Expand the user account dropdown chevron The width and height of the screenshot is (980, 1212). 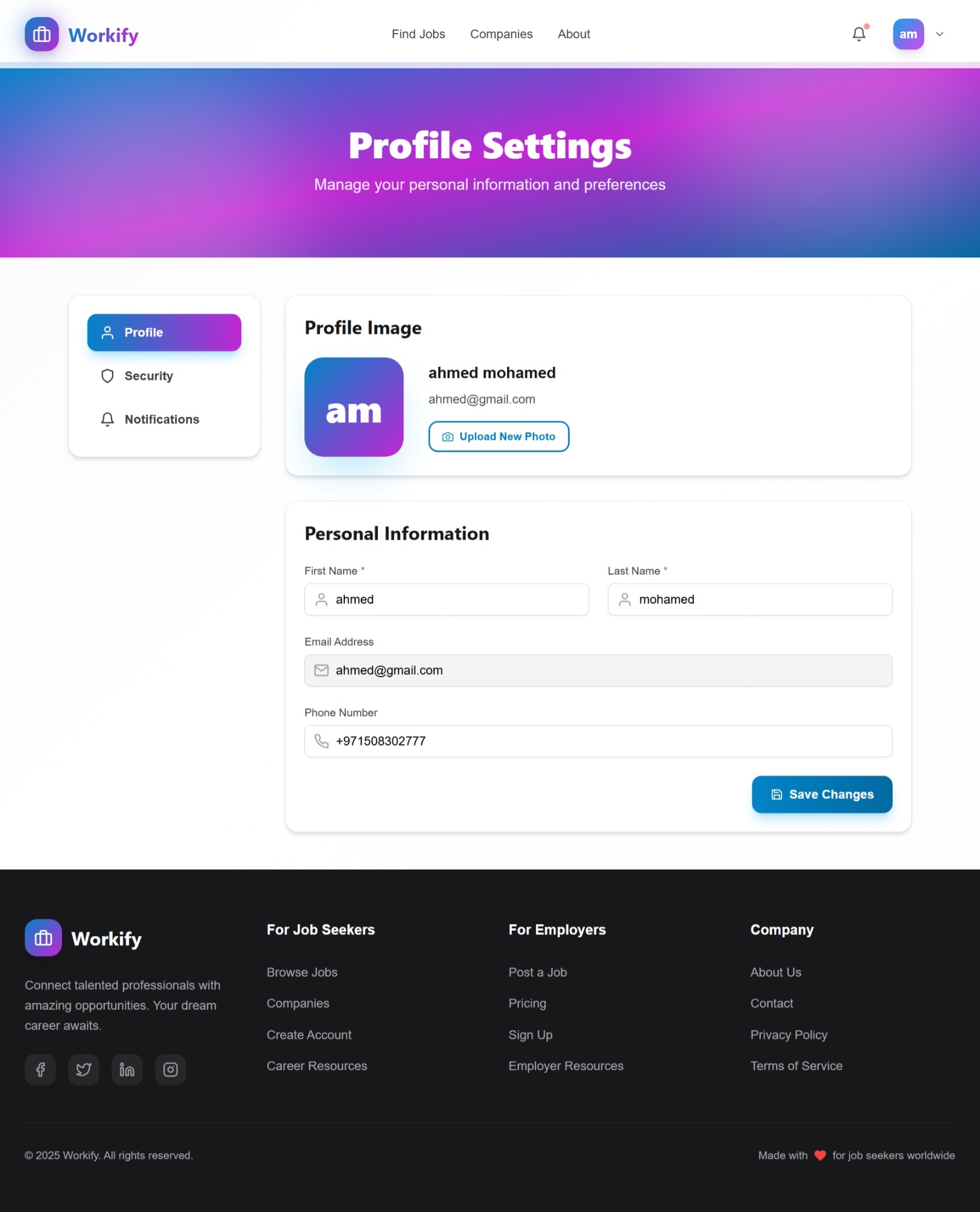coord(940,34)
